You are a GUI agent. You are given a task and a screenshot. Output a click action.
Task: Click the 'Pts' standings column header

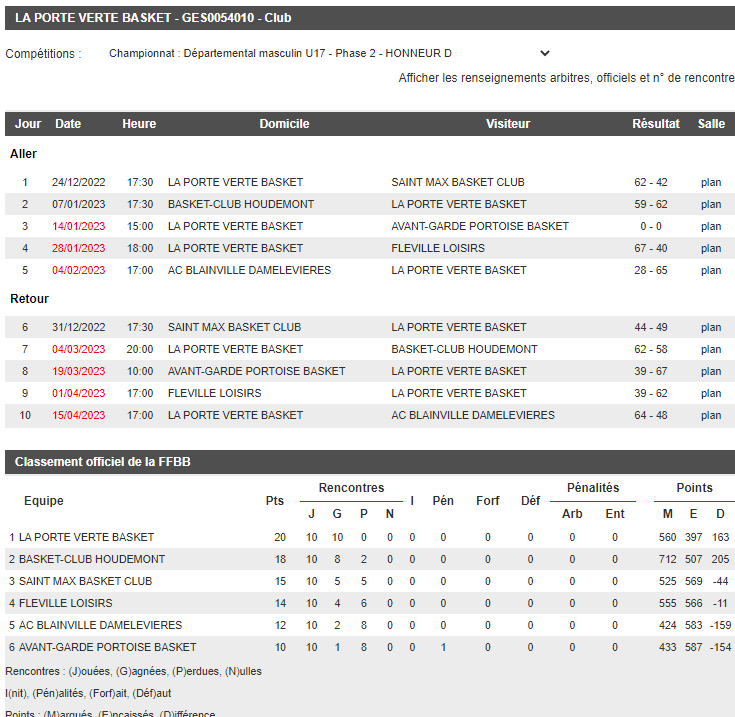275,501
